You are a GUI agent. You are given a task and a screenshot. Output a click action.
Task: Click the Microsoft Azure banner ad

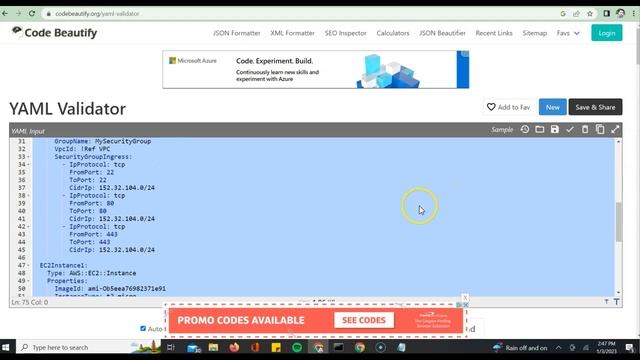coord(316,69)
